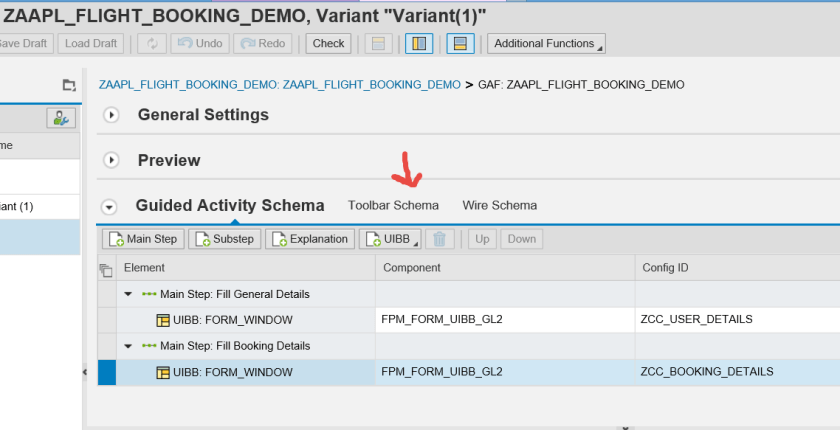The width and height of the screenshot is (840, 430).
Task: Click the personalize icon in left panel
Action: tap(61, 118)
